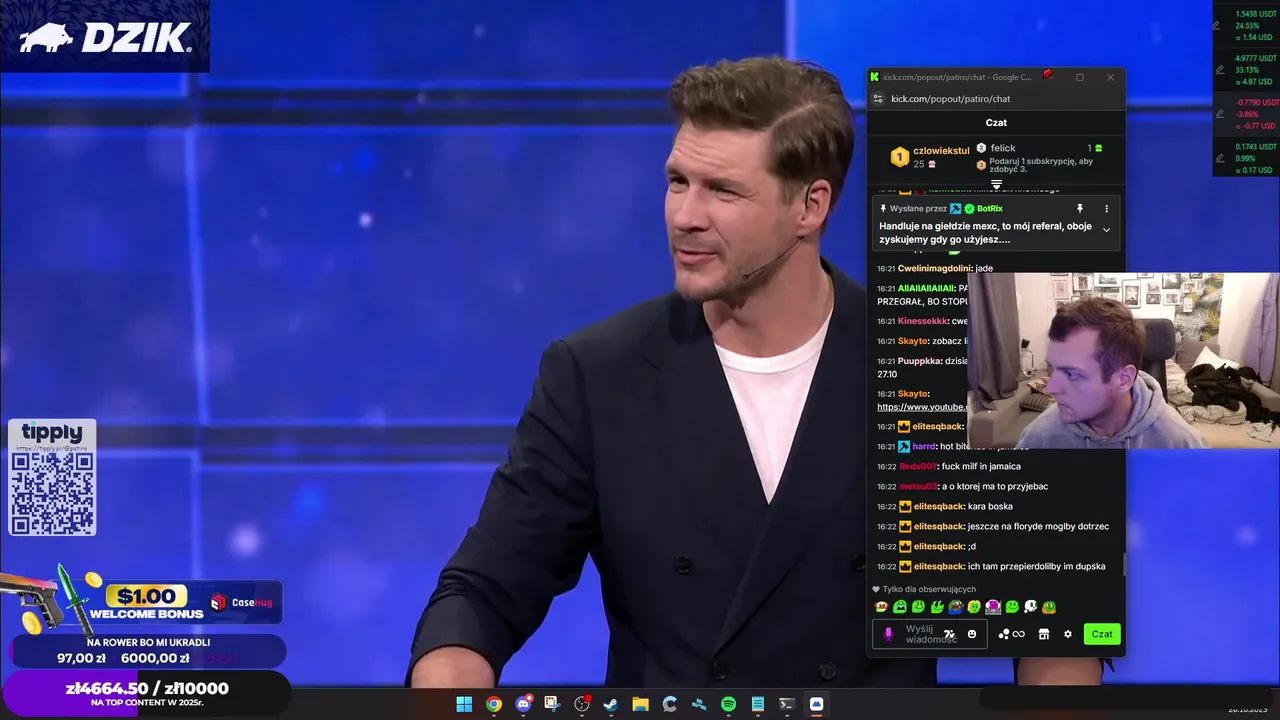Screen dimensions: 1280x720
Task: Click the Kick favicon in window title
Action: 875,77
